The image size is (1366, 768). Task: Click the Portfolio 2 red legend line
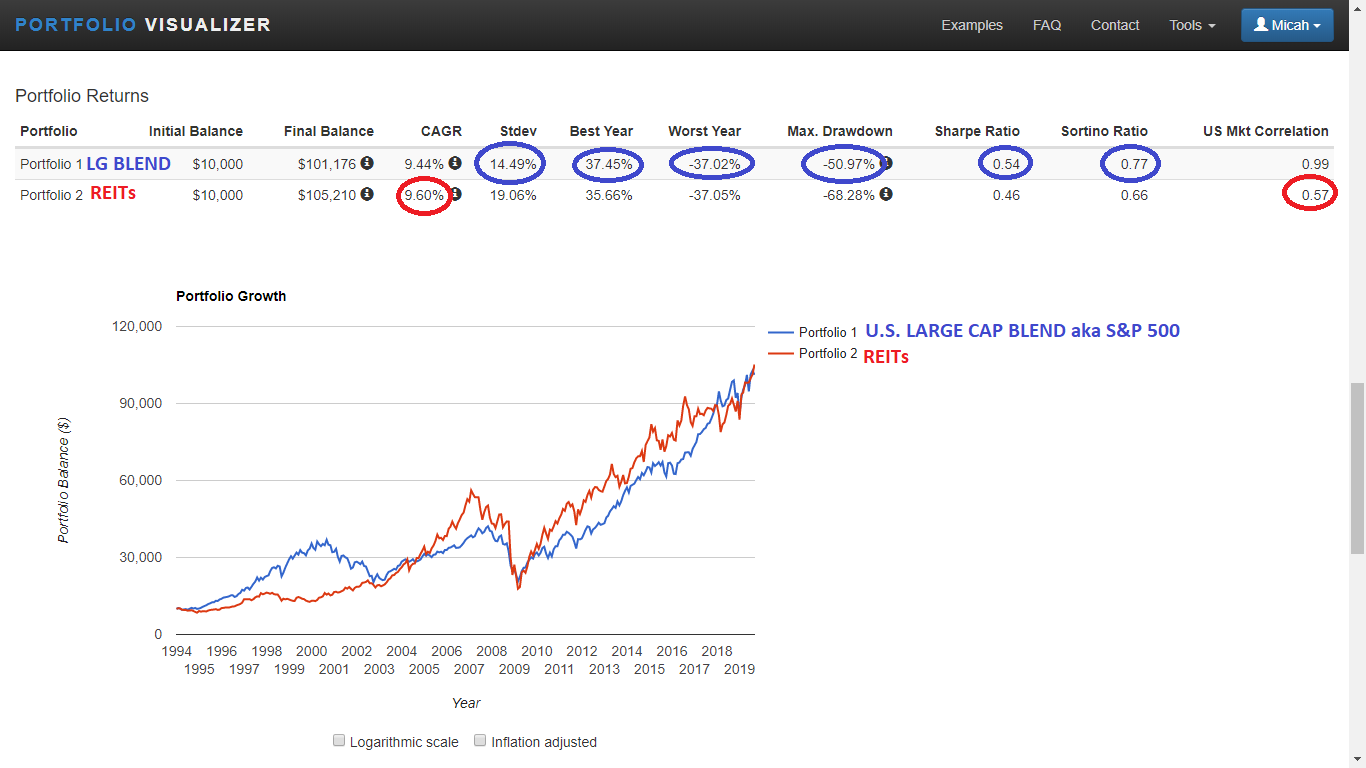[x=781, y=353]
